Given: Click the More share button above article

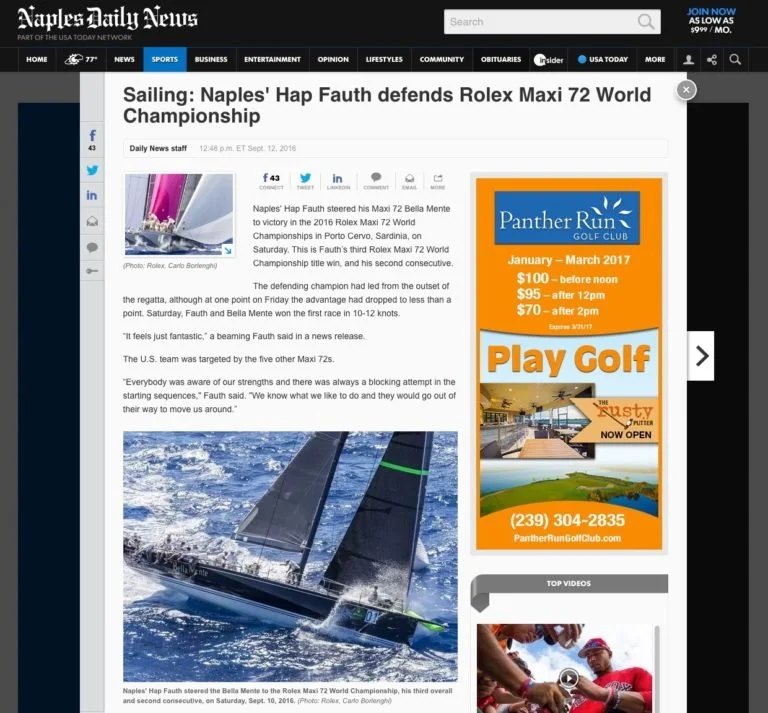Looking at the screenshot, I should (x=438, y=181).
